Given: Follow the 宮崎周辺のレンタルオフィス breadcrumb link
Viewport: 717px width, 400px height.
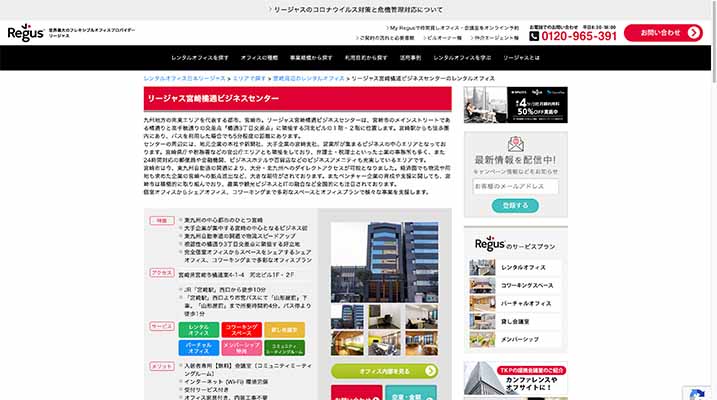Looking at the screenshot, I should click(309, 79).
